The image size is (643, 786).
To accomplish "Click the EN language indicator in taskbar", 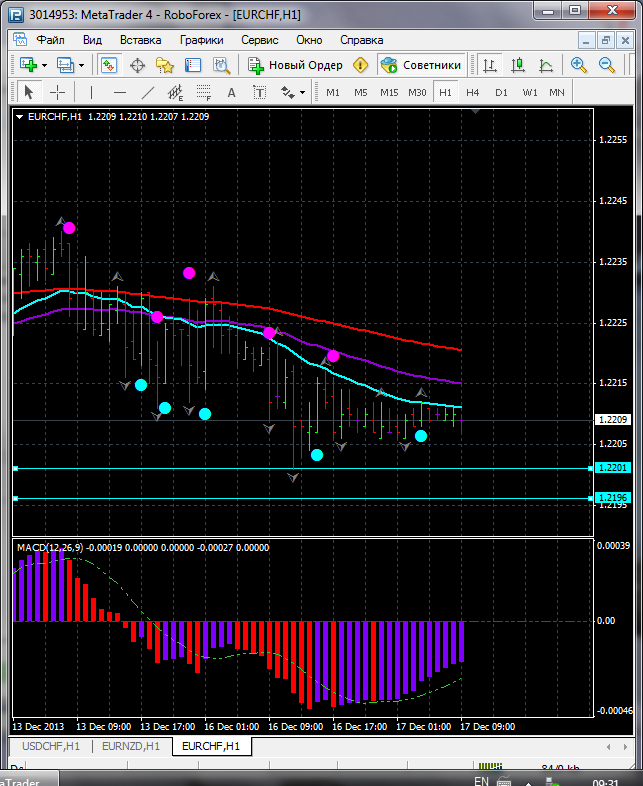I will (x=481, y=780).
